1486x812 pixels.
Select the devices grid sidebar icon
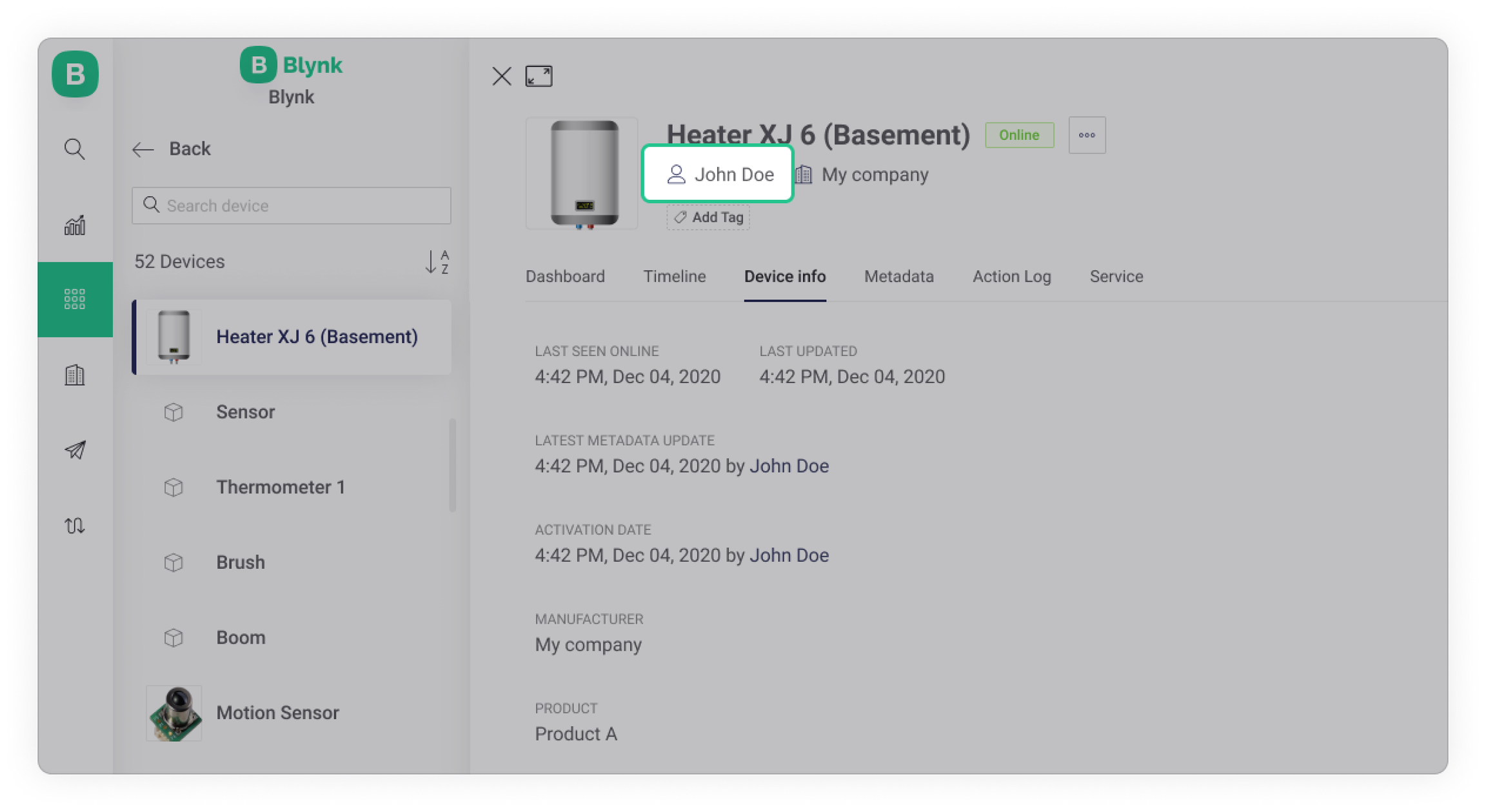click(75, 299)
